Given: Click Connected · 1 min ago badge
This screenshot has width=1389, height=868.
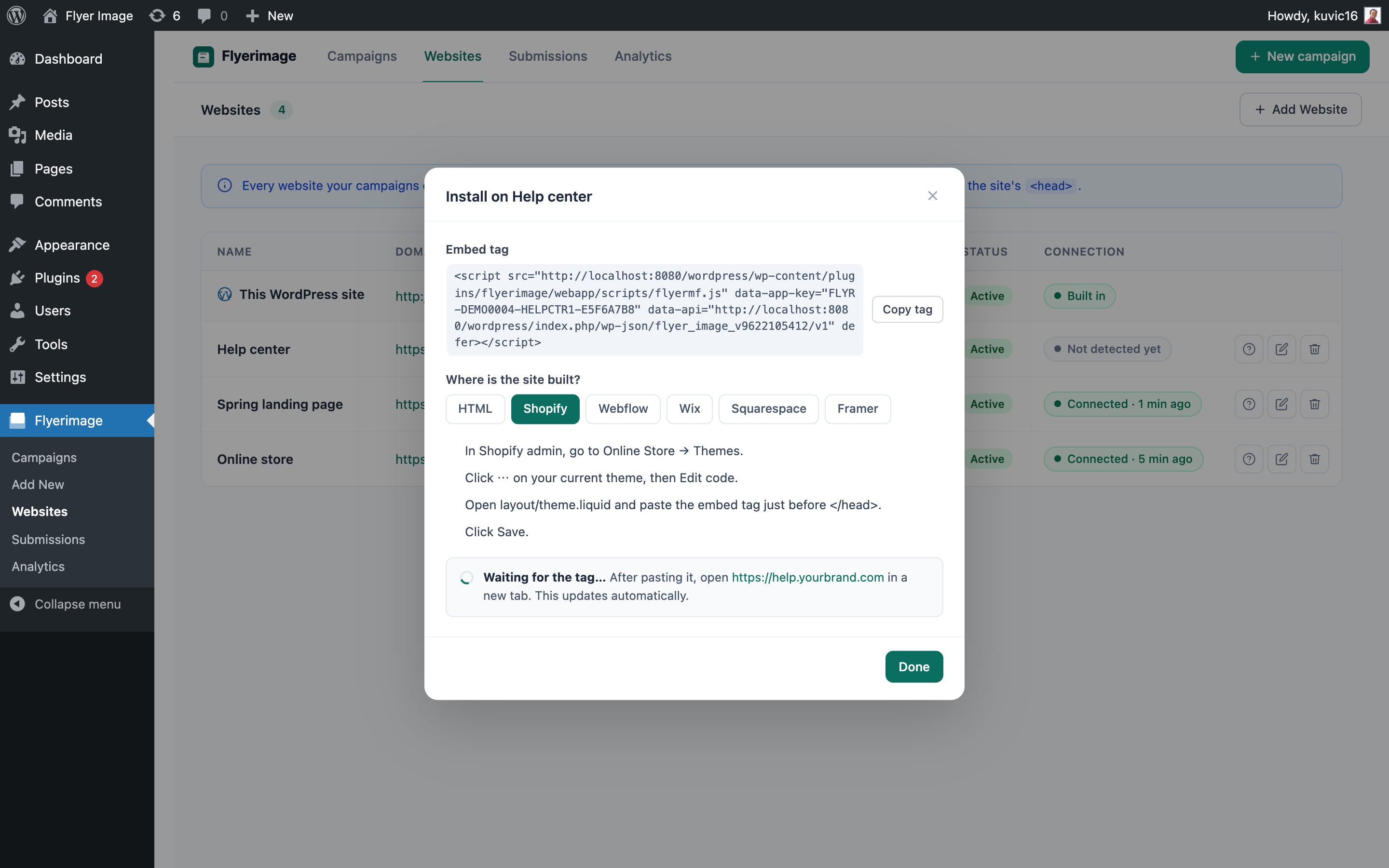Looking at the screenshot, I should (1122, 404).
